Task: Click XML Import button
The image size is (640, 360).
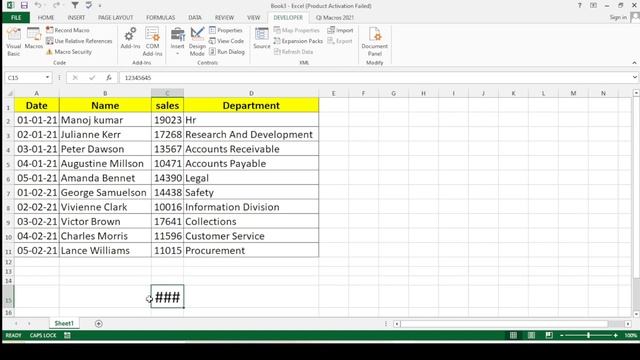Action: coord(340,30)
